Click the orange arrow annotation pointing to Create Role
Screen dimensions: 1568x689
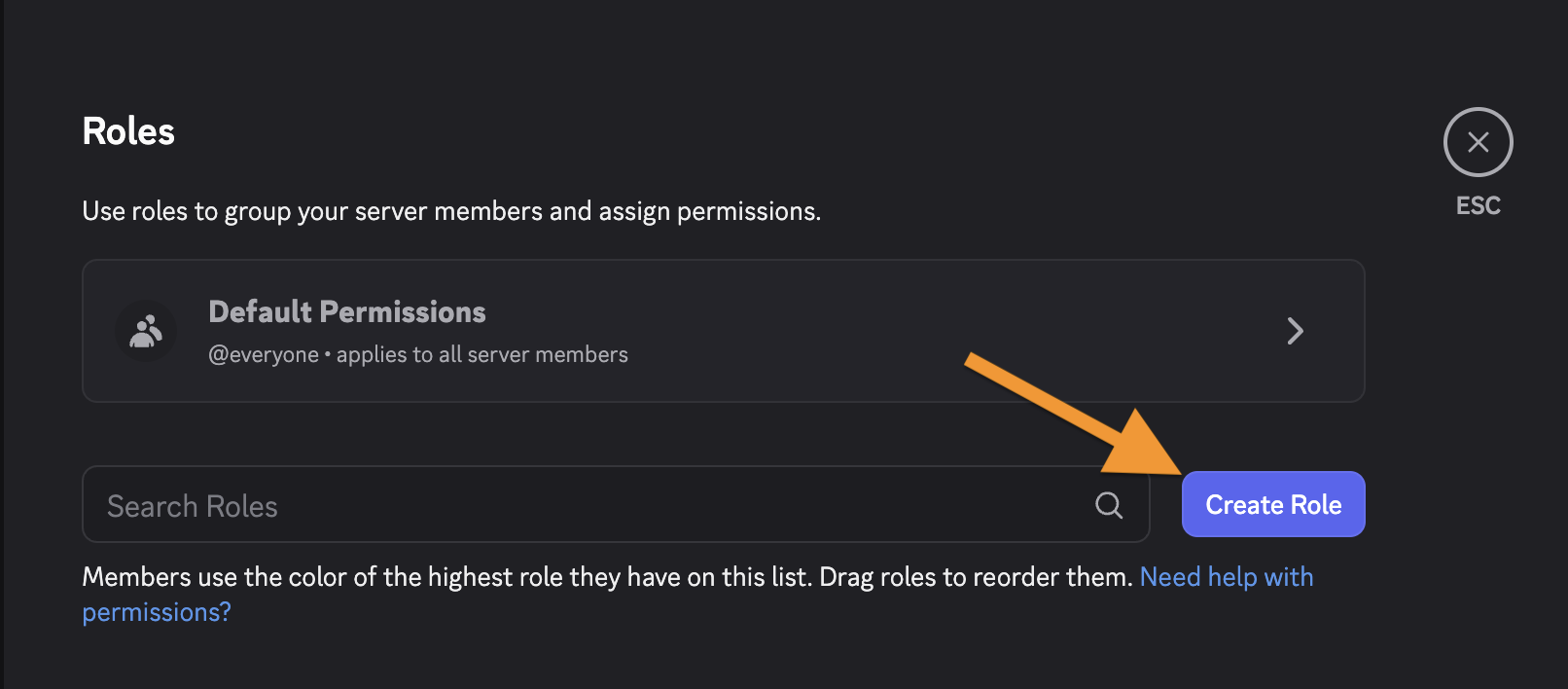click(x=1070, y=414)
